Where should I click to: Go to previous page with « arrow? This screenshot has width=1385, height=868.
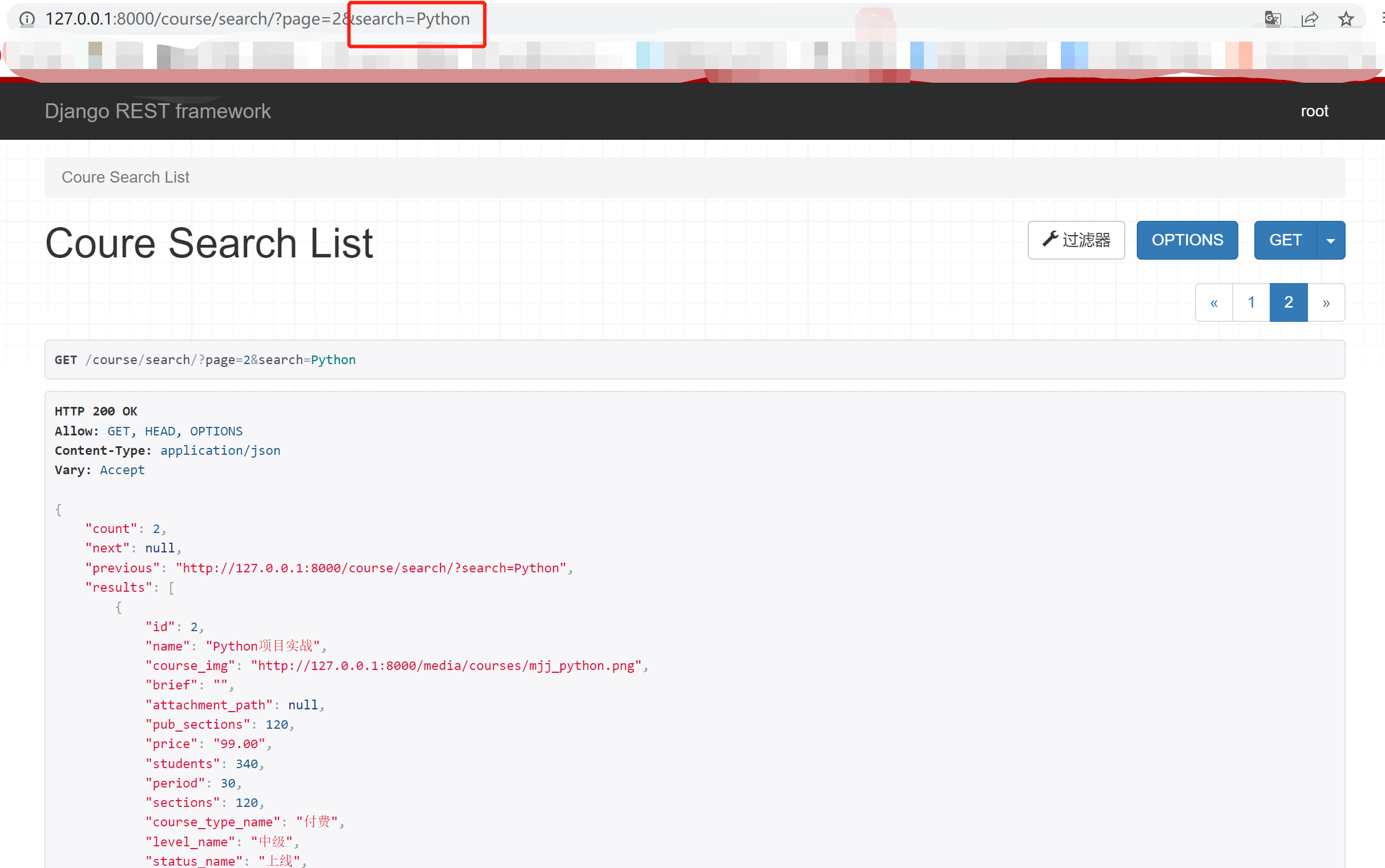tap(1213, 302)
